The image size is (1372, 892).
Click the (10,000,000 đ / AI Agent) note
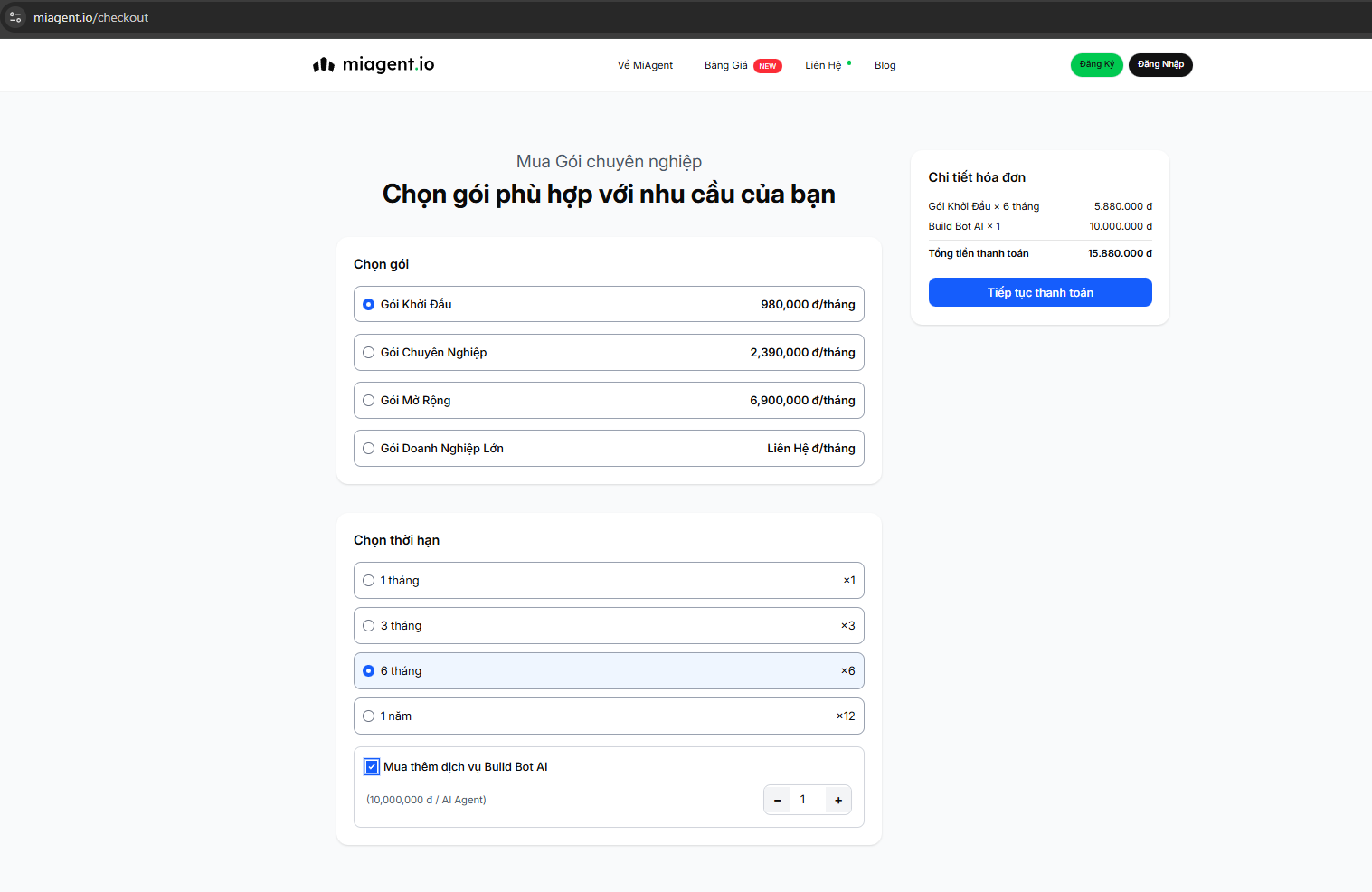(426, 800)
